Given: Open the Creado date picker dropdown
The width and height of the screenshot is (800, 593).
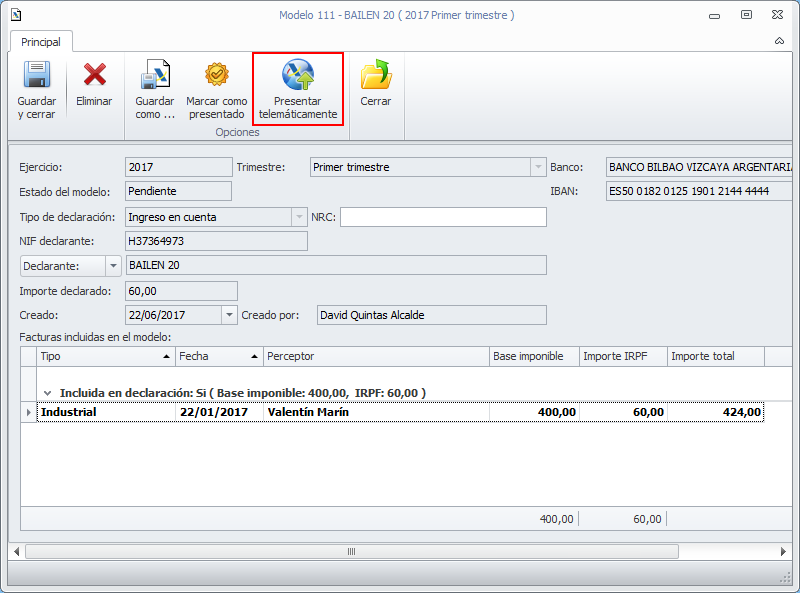Looking at the screenshot, I should pos(229,315).
